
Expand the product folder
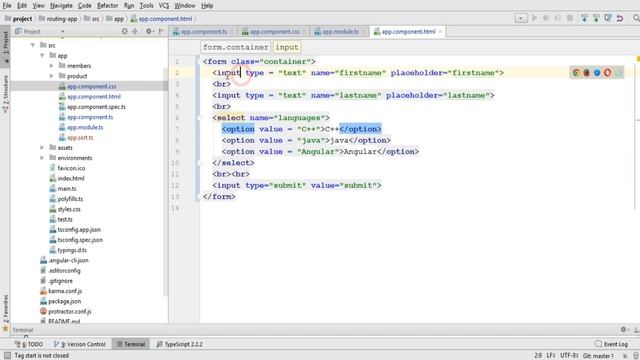pyautogui.click(x=51, y=76)
